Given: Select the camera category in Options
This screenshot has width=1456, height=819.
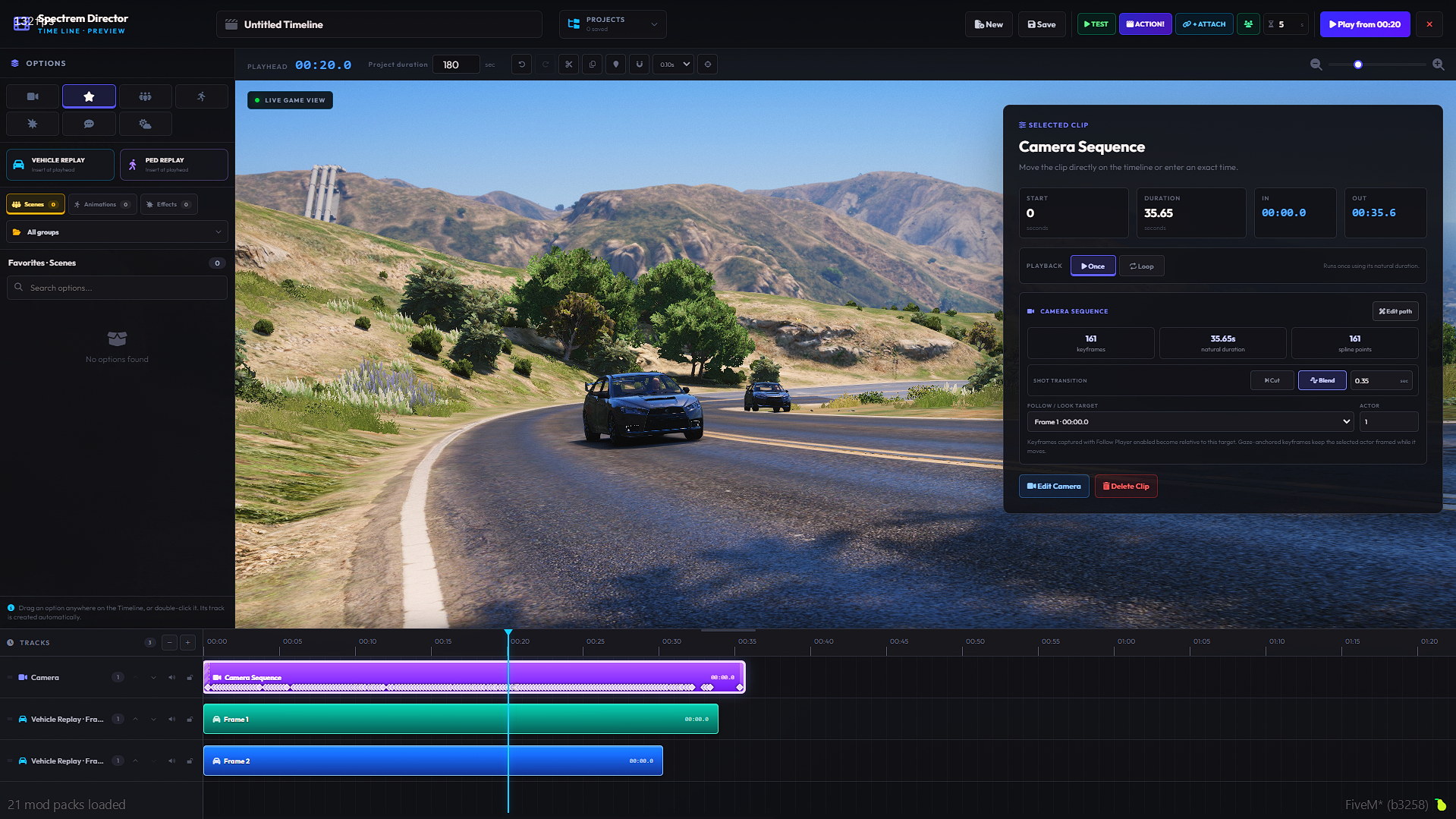Looking at the screenshot, I should [33, 96].
